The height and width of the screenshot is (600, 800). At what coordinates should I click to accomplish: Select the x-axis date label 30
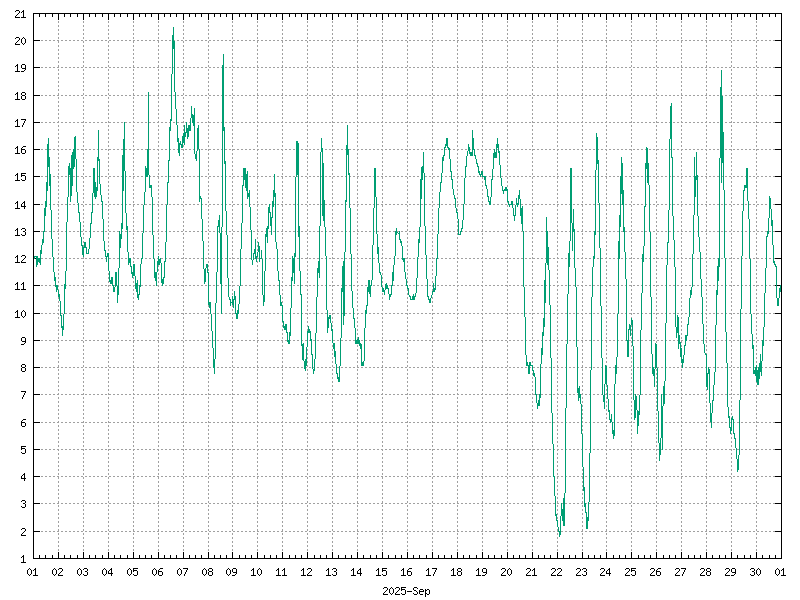point(755,572)
